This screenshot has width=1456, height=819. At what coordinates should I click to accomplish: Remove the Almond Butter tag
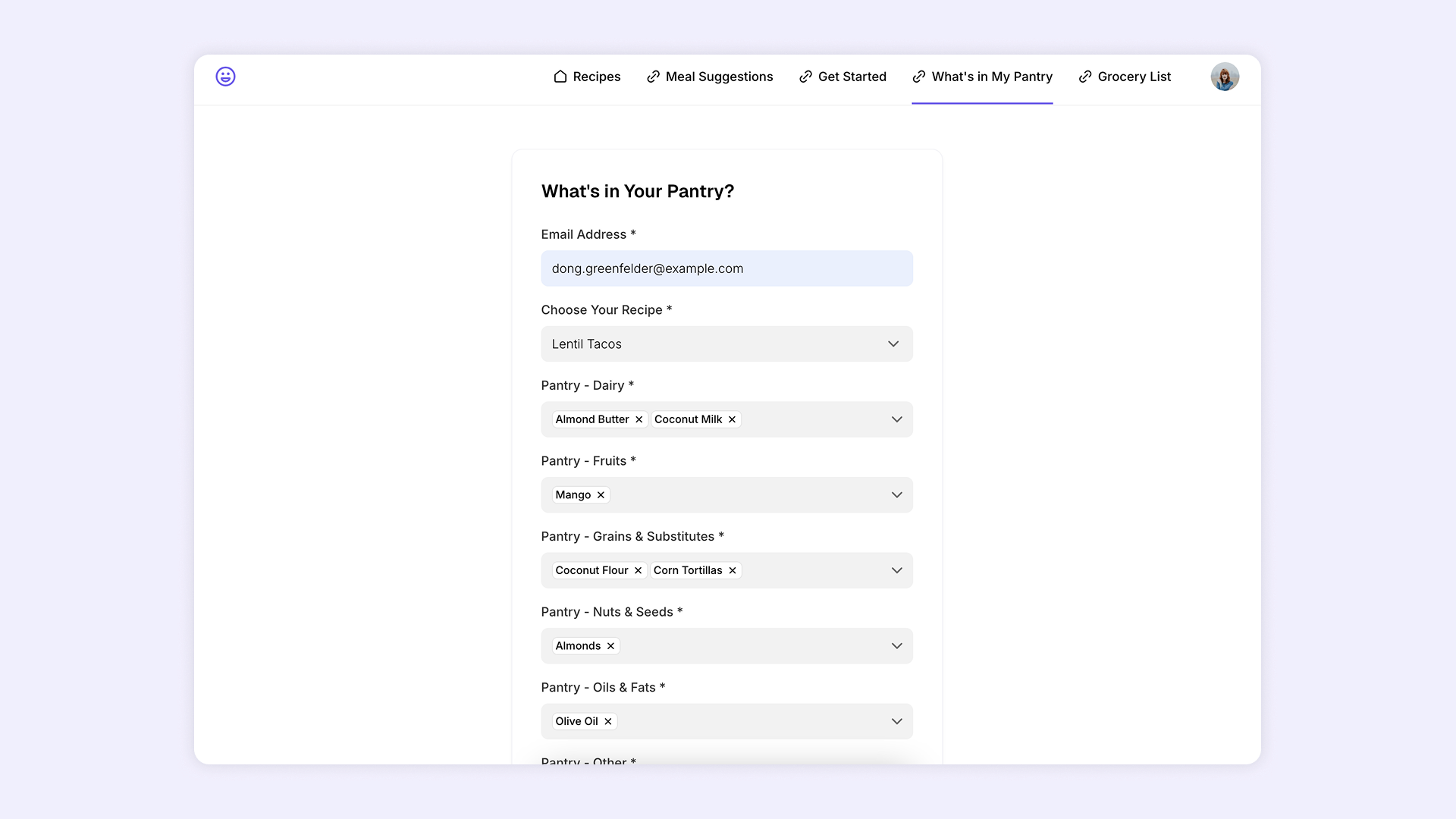639,419
